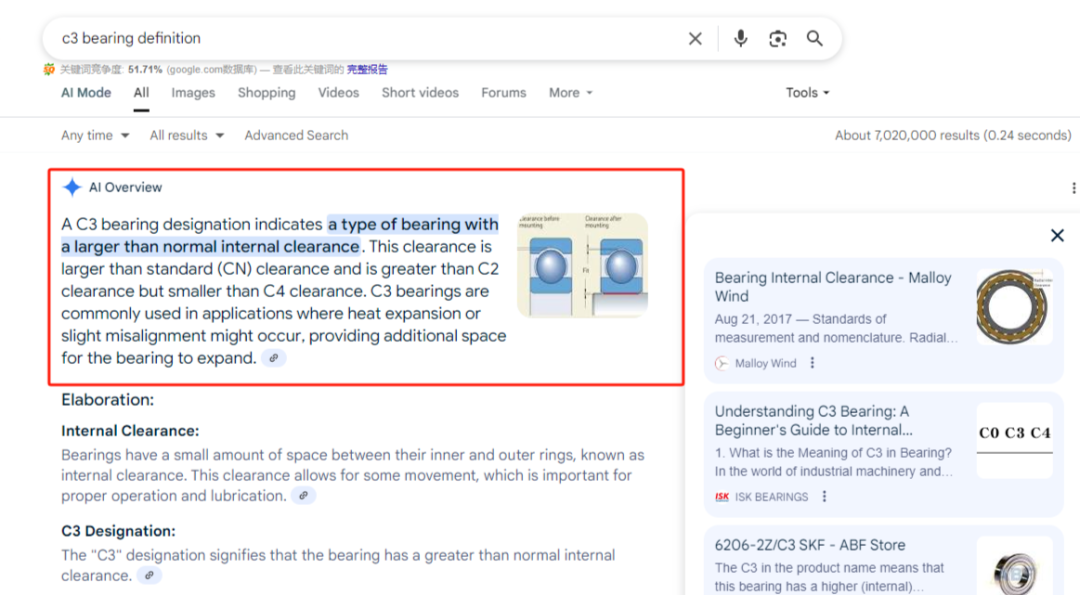Open the Advanced Search link
Screen dimensions: 1080x595
(x=296, y=135)
